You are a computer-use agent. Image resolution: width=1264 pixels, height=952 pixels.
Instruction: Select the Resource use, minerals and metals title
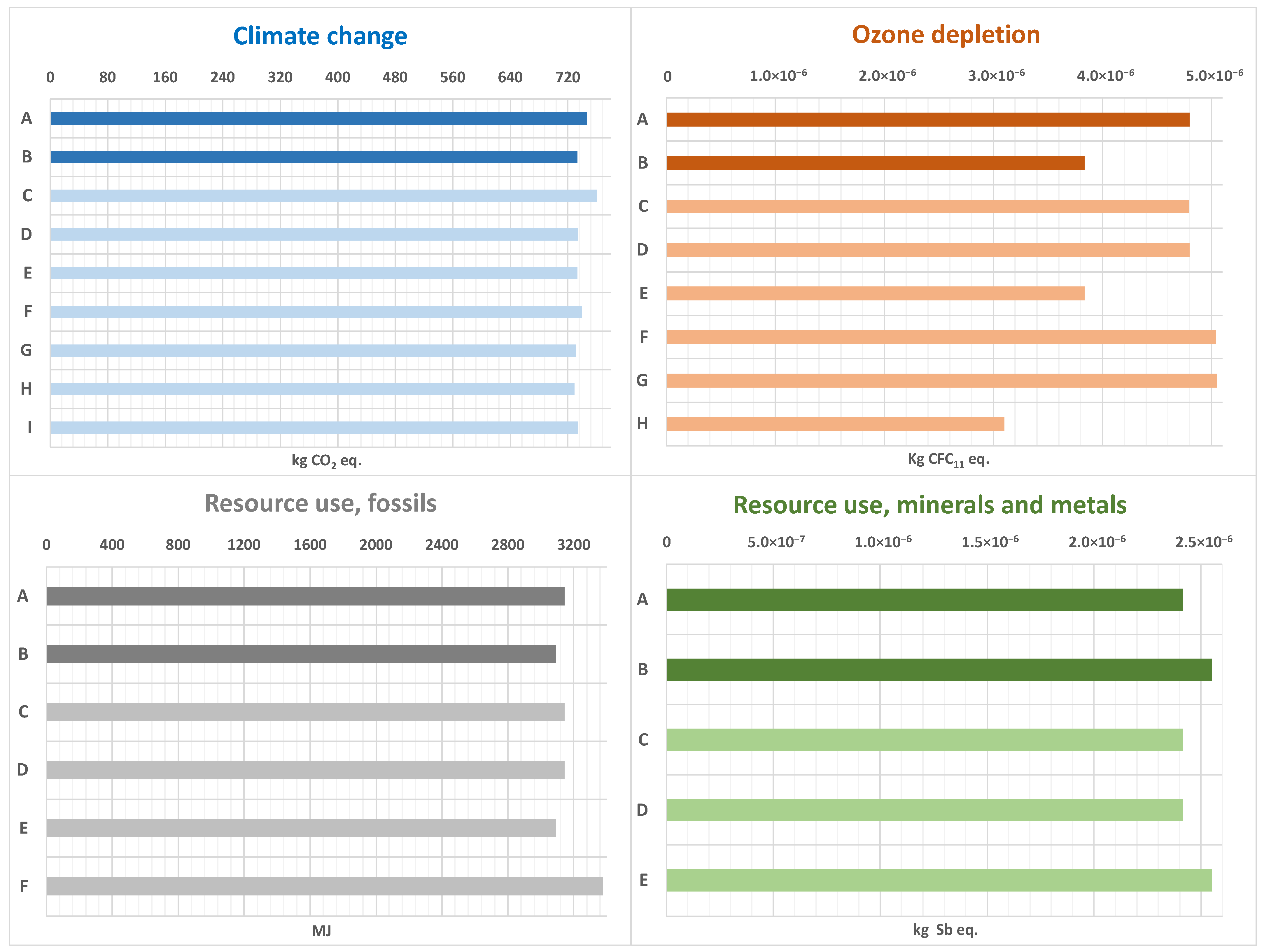click(930, 505)
